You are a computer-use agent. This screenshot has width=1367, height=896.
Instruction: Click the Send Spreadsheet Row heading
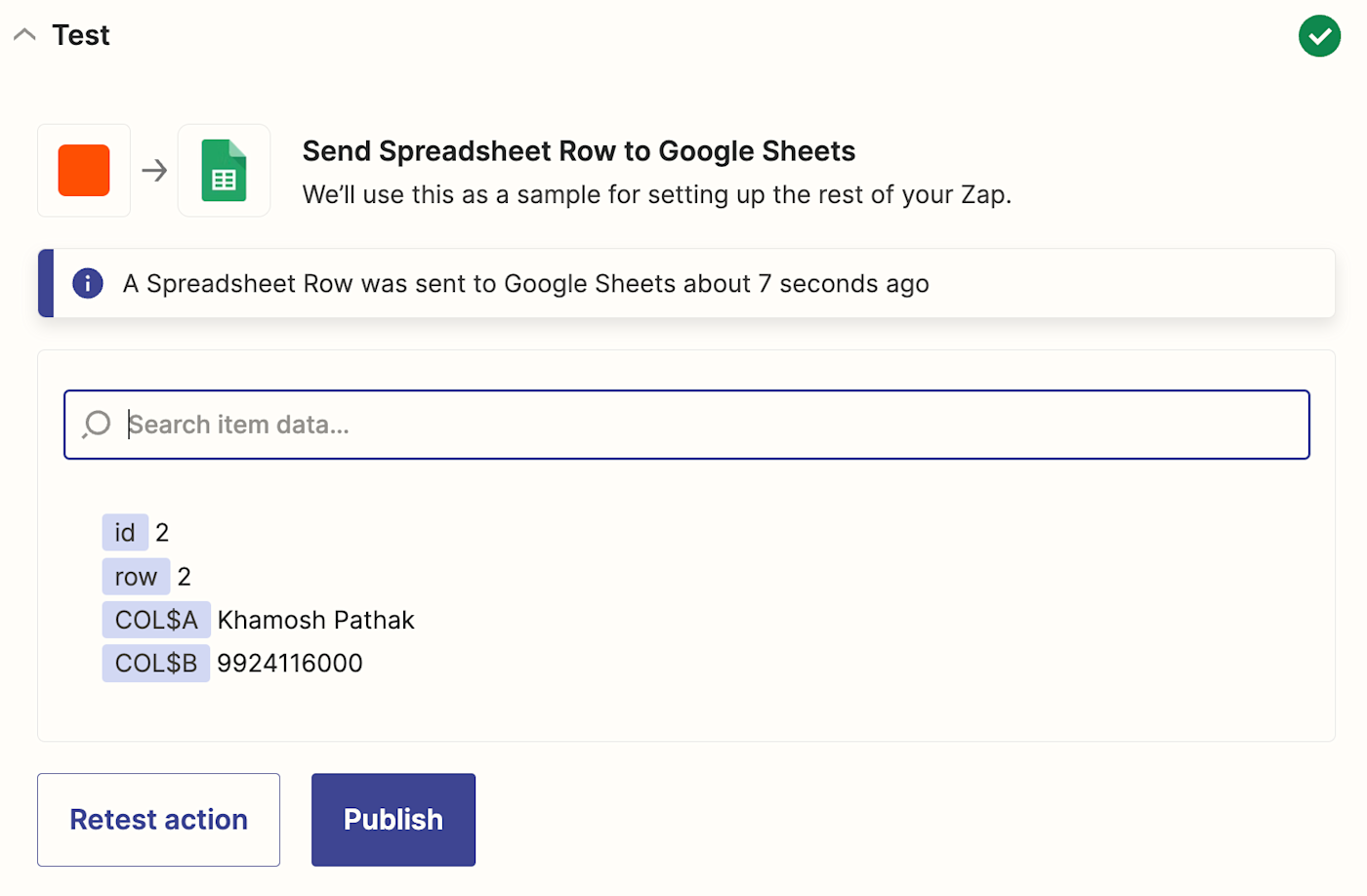(x=578, y=151)
